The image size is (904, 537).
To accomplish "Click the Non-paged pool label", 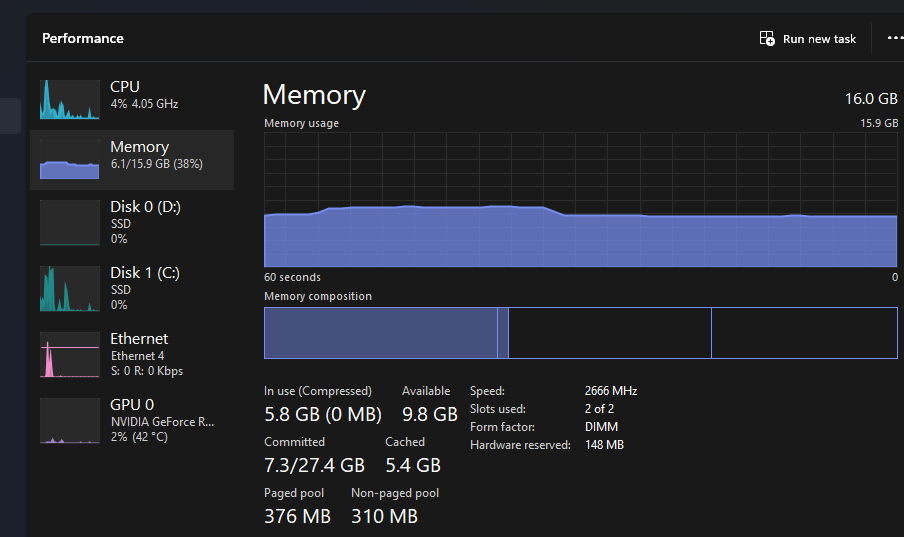I will pyautogui.click(x=395, y=493).
